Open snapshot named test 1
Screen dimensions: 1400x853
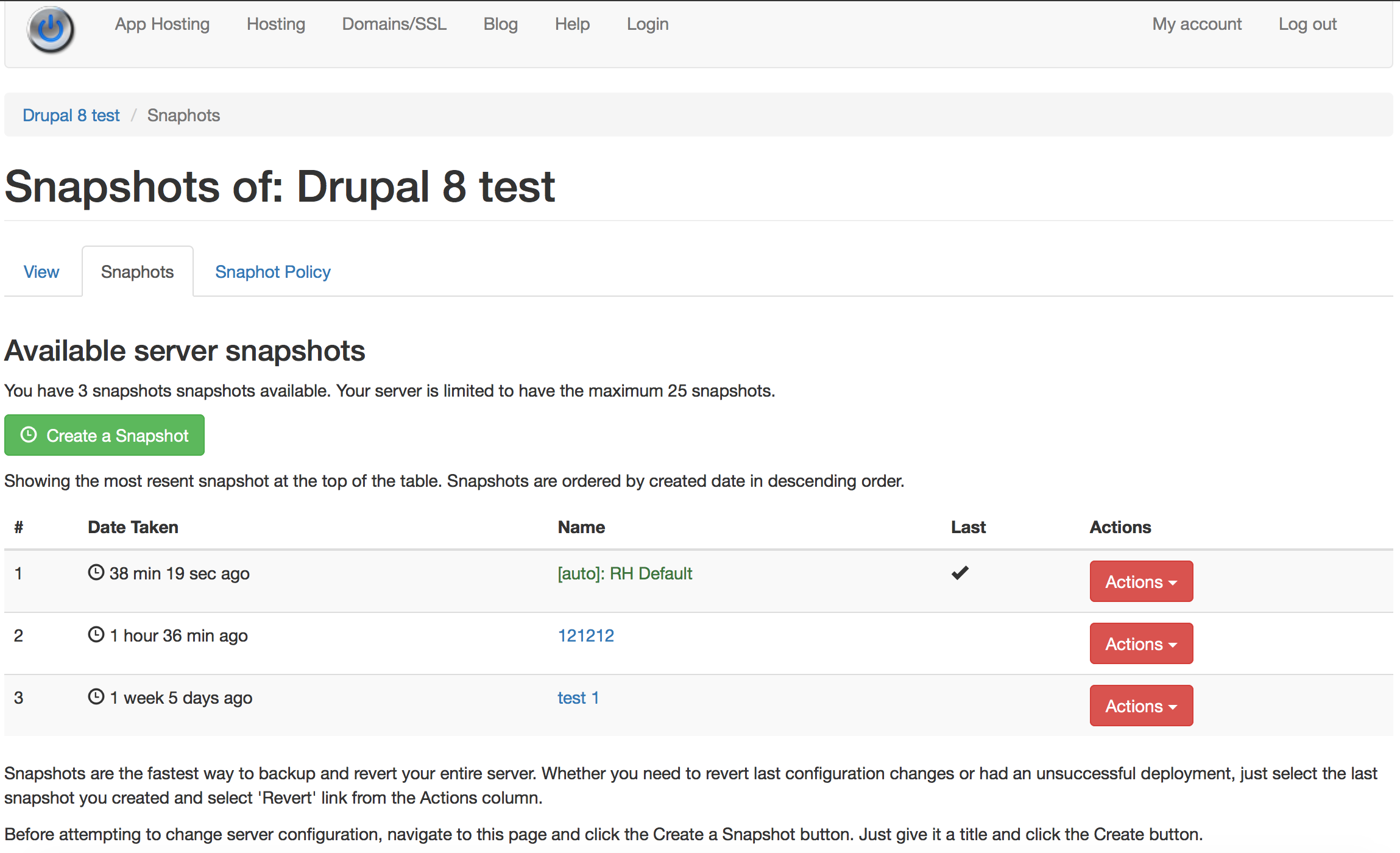[x=578, y=698]
